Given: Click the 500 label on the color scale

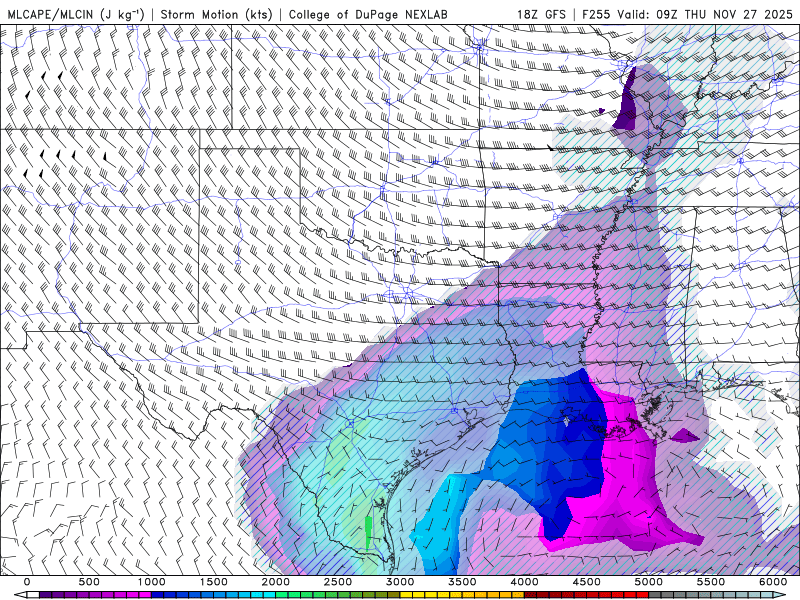Looking at the screenshot, I should [89, 582].
